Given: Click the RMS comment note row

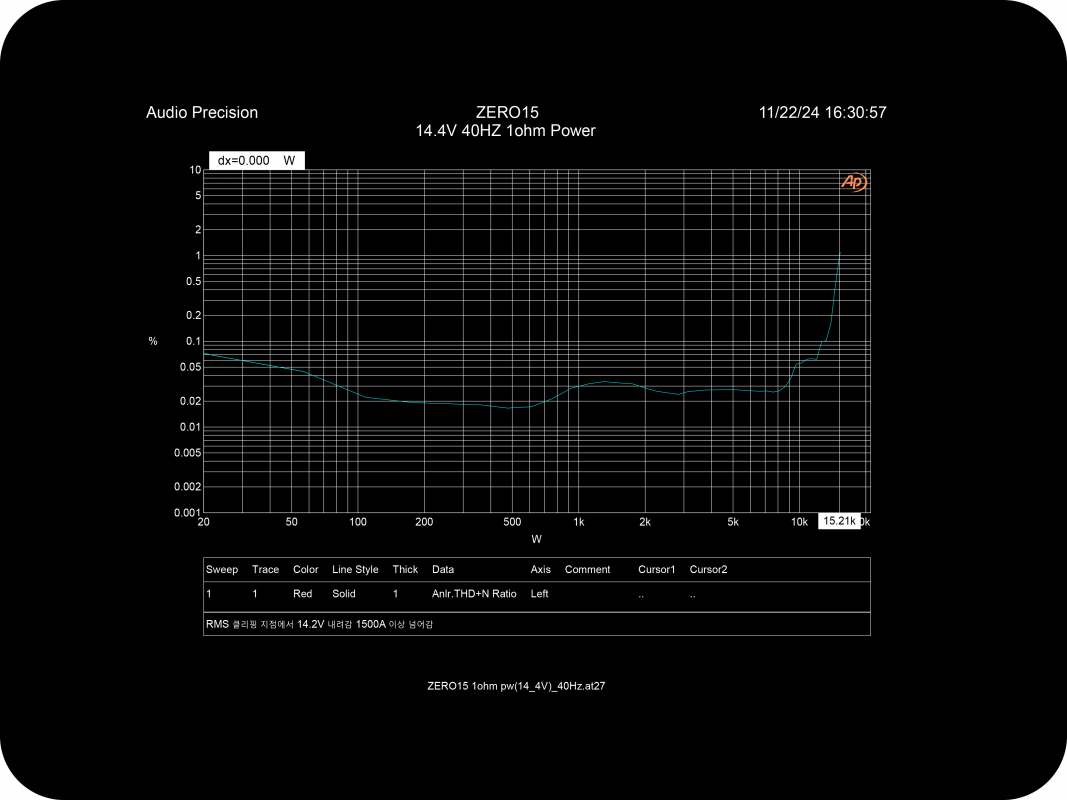Looking at the screenshot, I should pyautogui.click(x=537, y=624).
